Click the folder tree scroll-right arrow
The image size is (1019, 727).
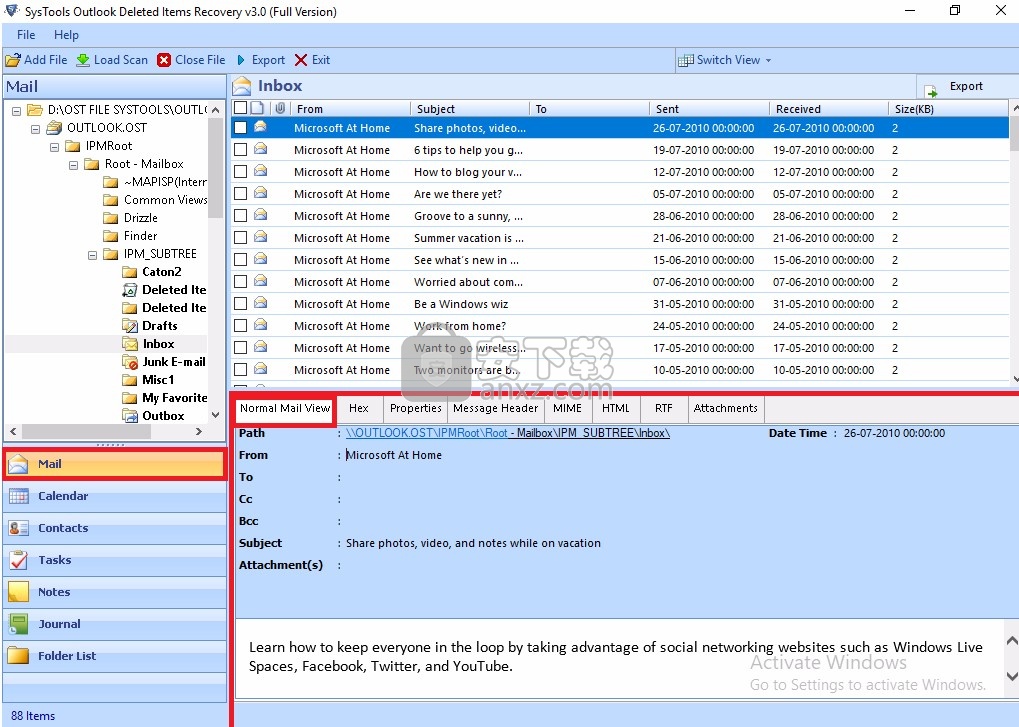click(199, 431)
